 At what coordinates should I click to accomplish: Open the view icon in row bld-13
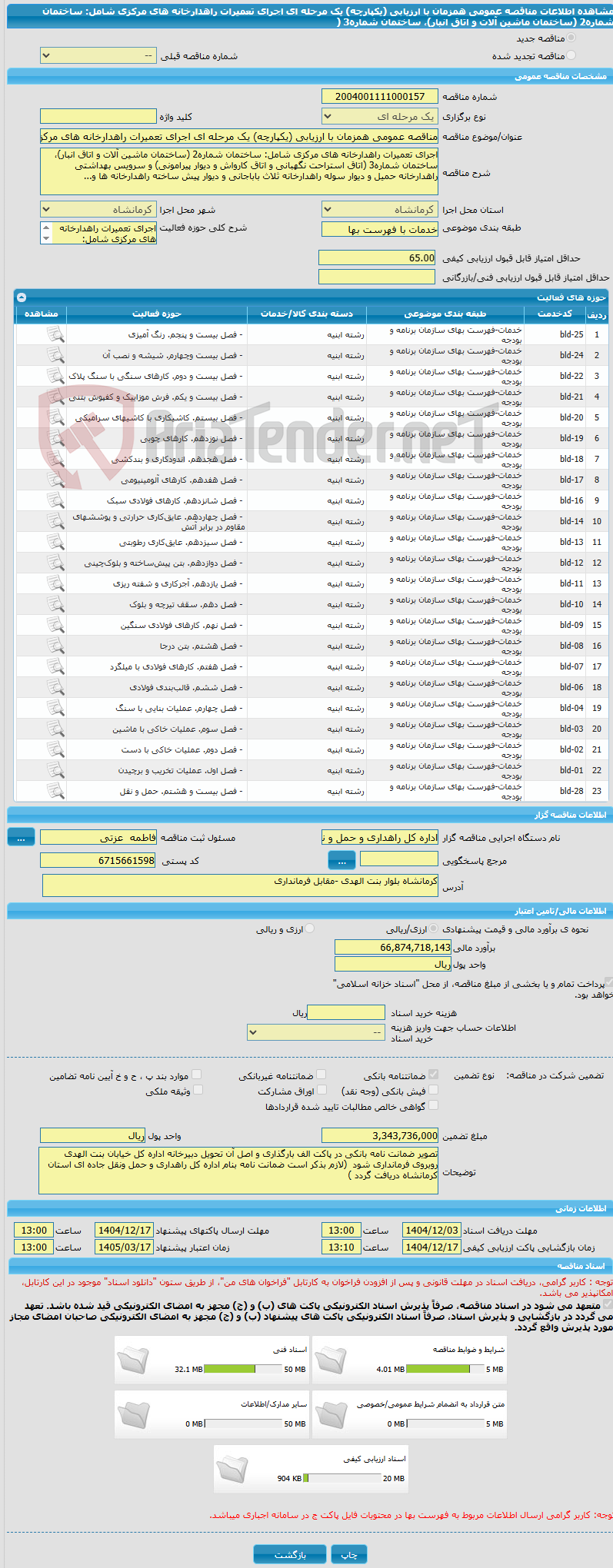click(55, 542)
